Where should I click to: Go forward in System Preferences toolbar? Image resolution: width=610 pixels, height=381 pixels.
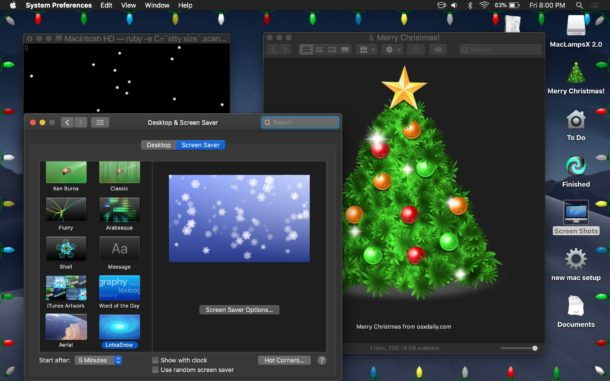(x=81, y=123)
